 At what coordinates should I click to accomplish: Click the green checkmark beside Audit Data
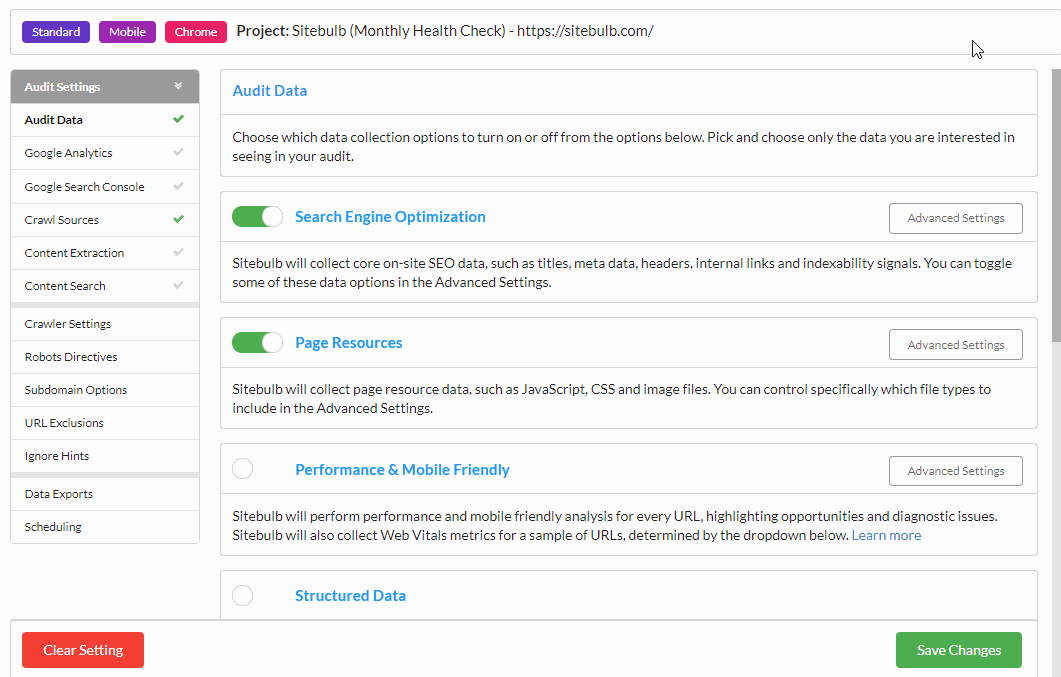(178, 119)
